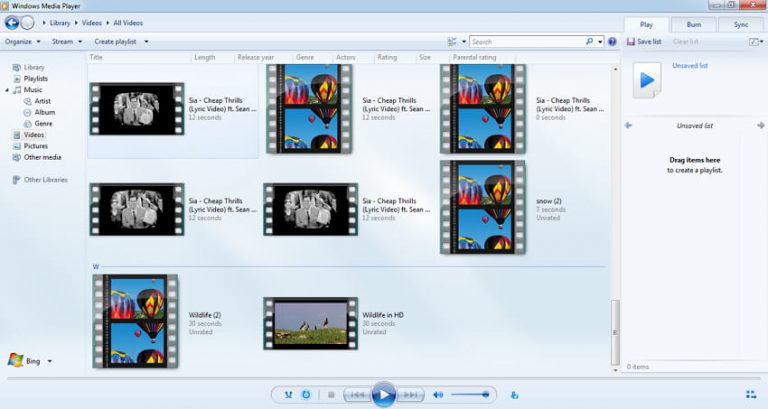The height and width of the screenshot is (409, 768).
Task: Mute sound with the speaker icon
Action: pos(438,395)
